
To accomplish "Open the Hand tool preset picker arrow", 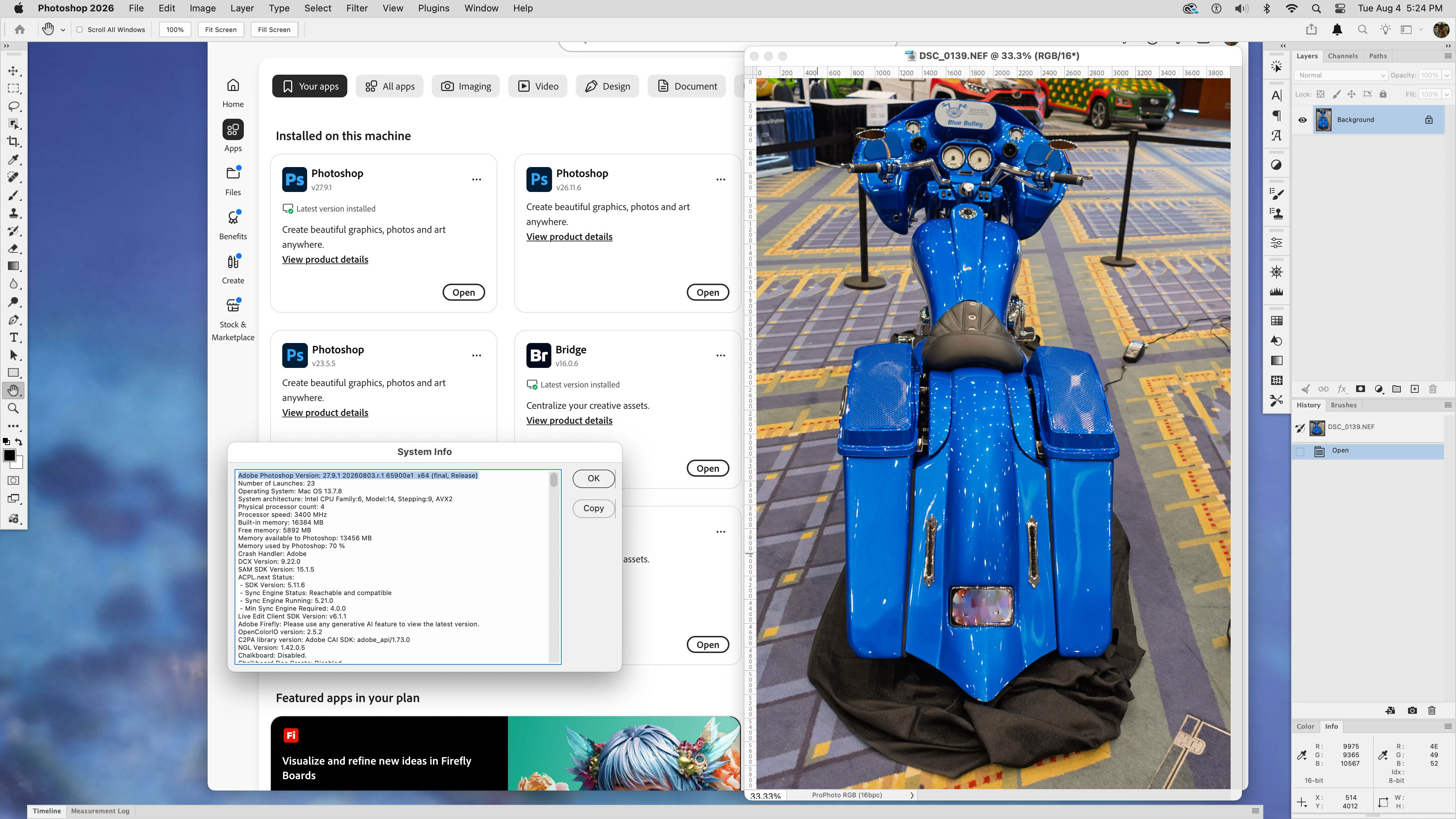I will (x=63, y=30).
